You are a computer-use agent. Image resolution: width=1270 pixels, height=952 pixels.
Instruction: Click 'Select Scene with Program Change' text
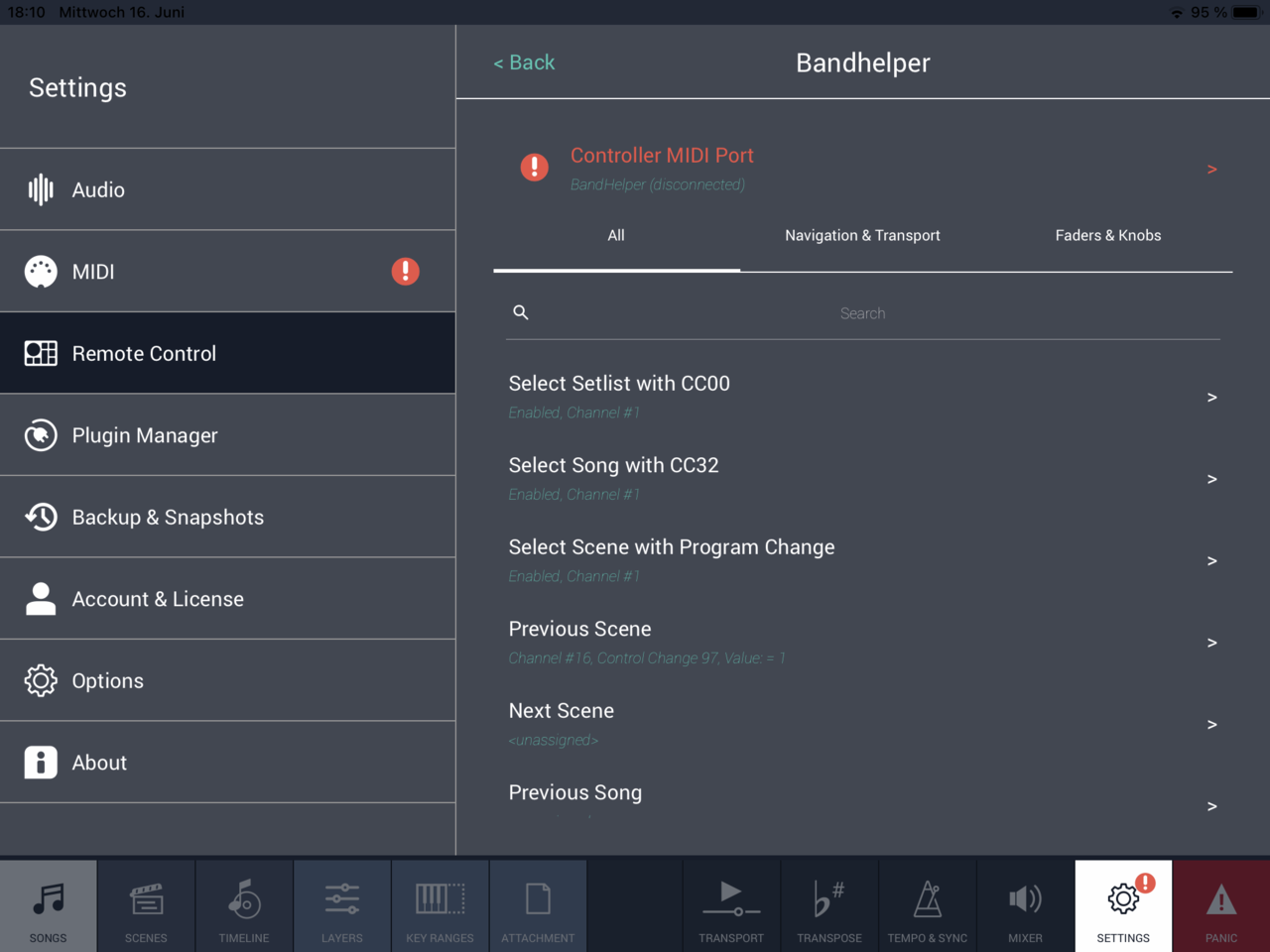(672, 547)
